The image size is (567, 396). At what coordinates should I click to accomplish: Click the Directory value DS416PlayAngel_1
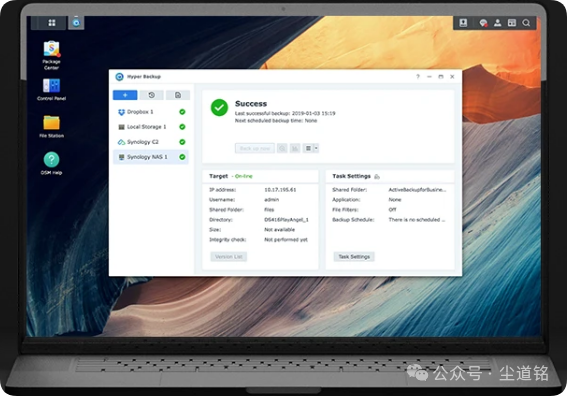pyautogui.click(x=286, y=220)
